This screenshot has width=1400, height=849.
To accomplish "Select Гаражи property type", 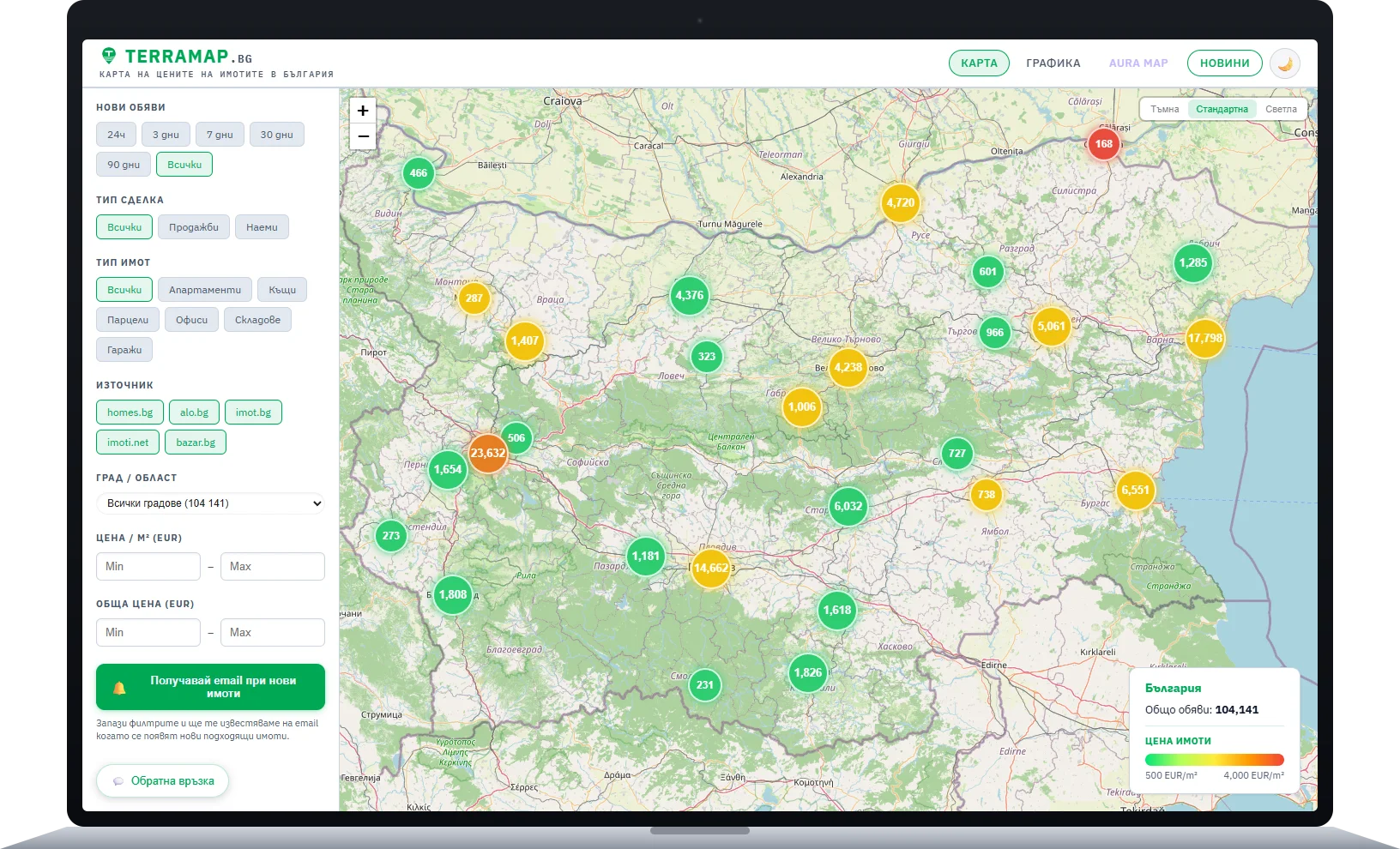I will pos(124,350).
